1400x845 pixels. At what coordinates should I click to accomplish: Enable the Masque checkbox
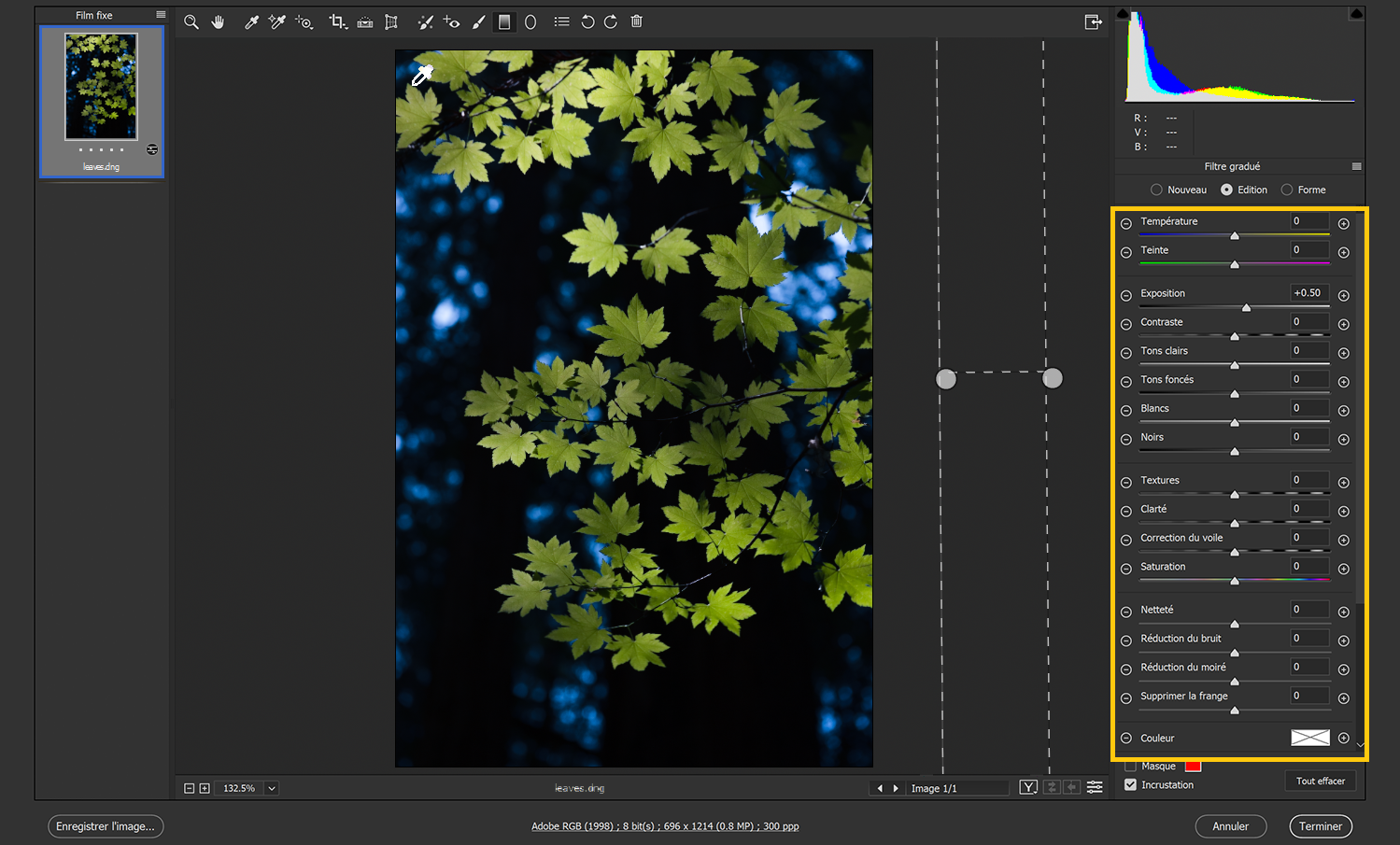click(1130, 766)
